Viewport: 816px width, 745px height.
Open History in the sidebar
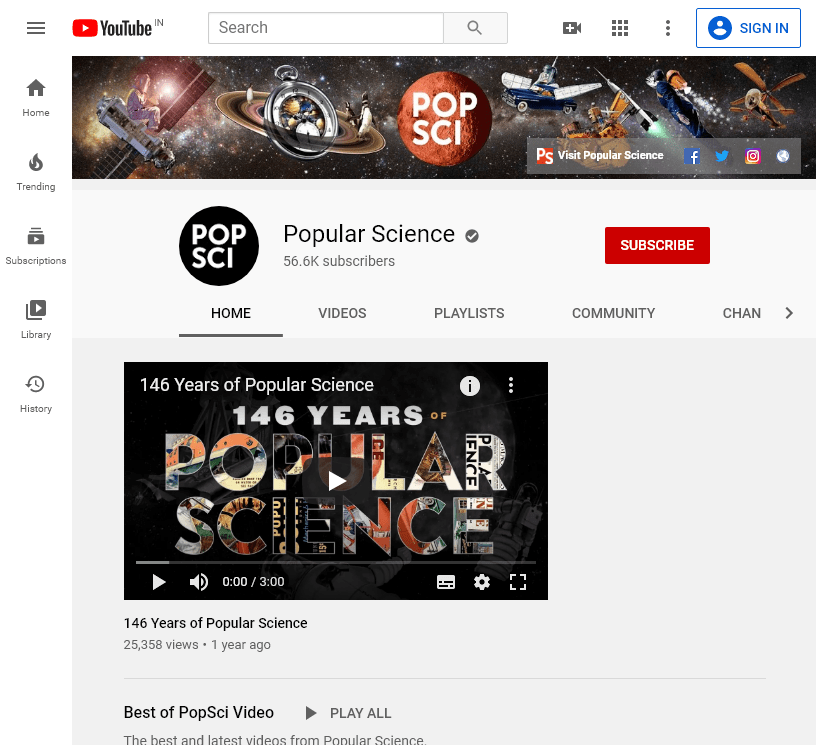coord(36,394)
